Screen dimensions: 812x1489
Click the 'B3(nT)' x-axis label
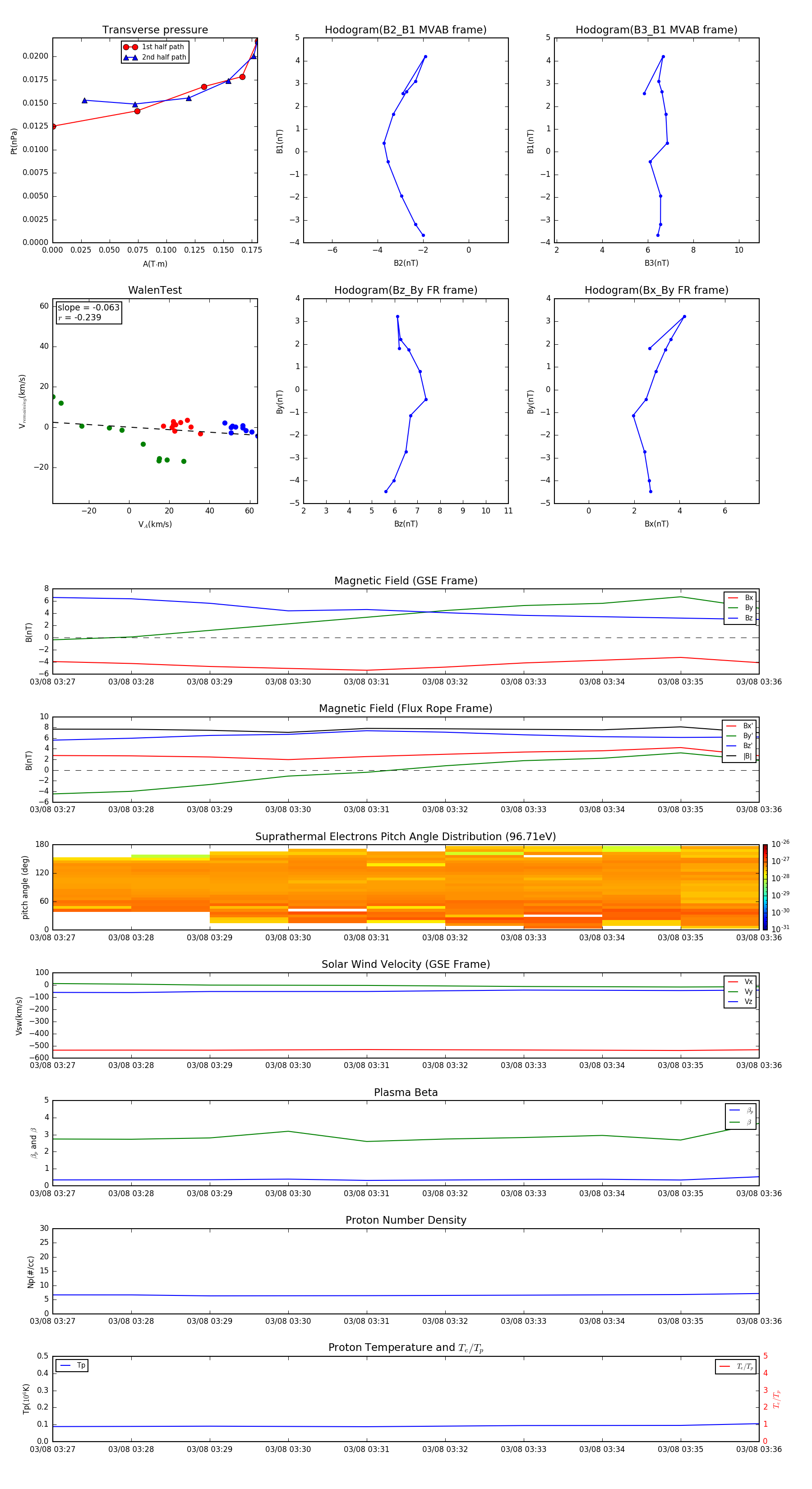click(x=656, y=263)
